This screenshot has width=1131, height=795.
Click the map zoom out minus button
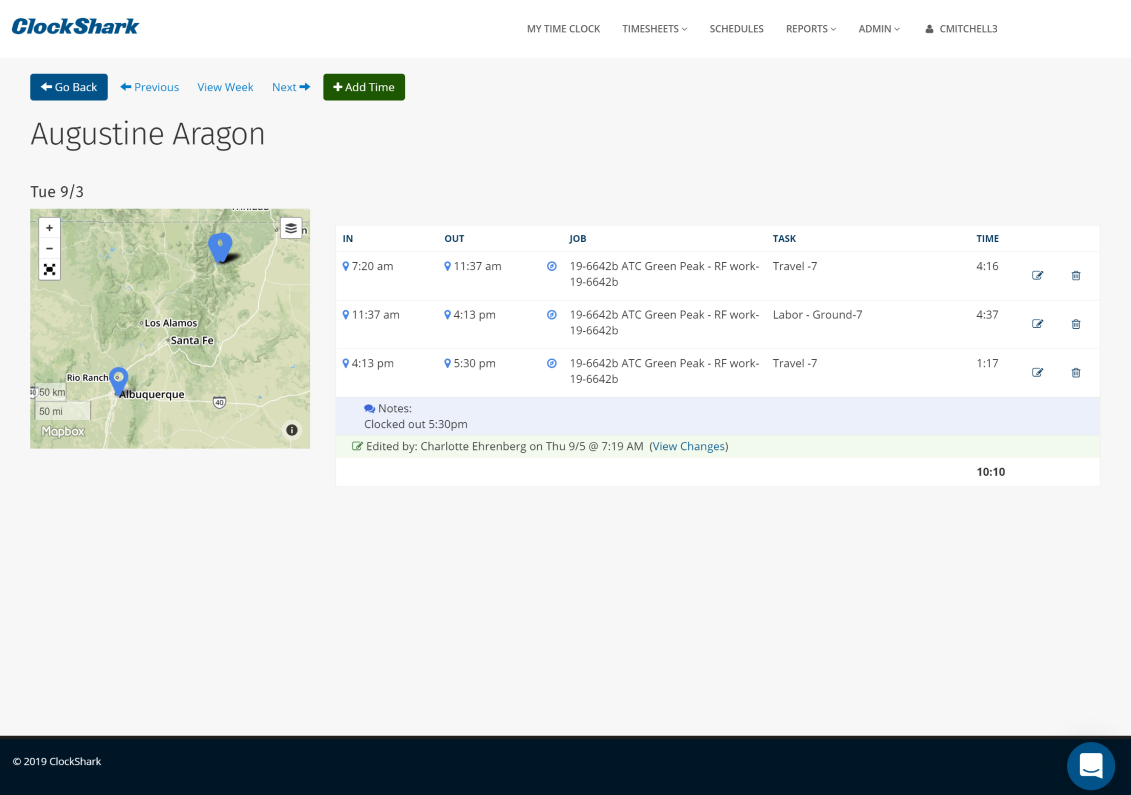tap(49, 248)
